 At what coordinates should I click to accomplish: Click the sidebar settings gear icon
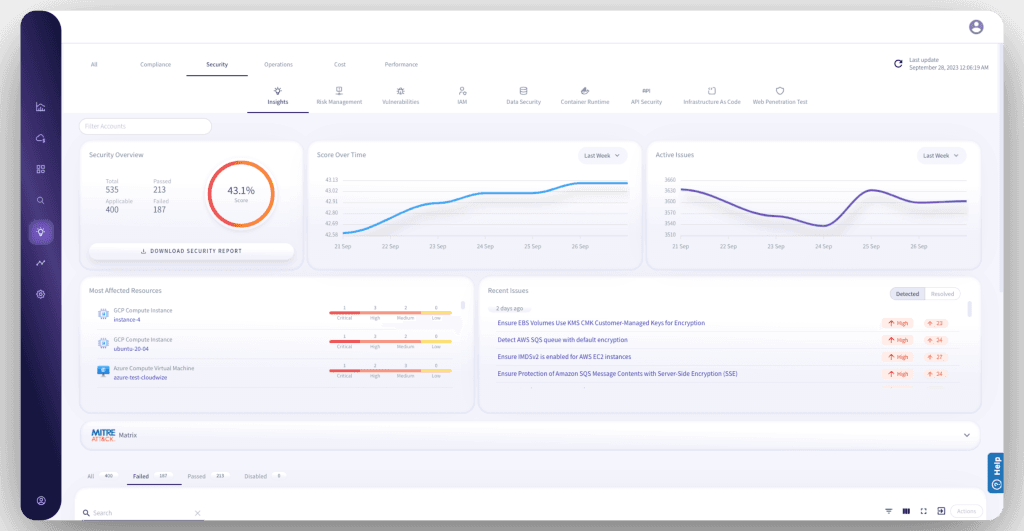coord(41,294)
